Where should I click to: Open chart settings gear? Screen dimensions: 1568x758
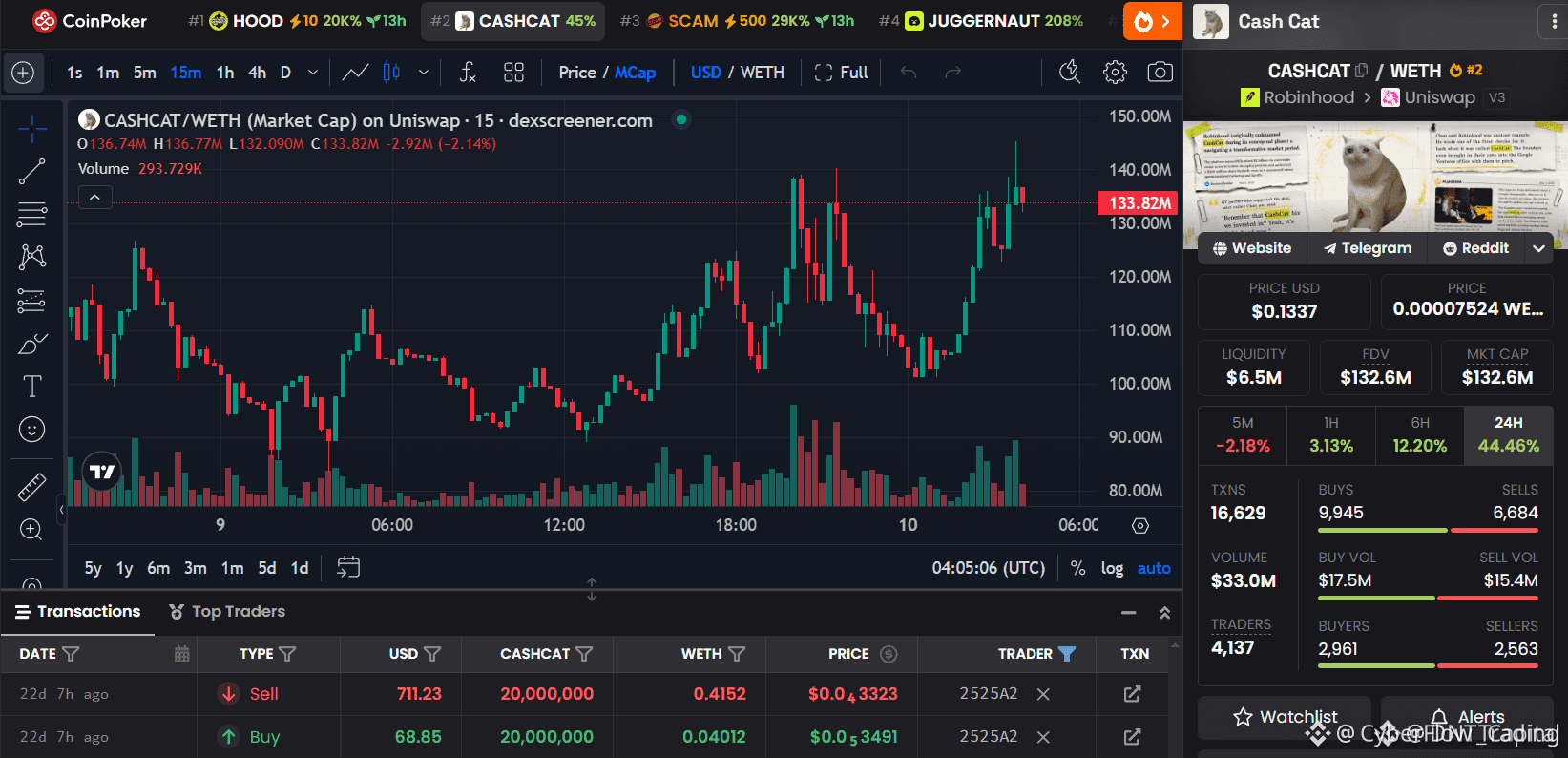pos(1115,73)
